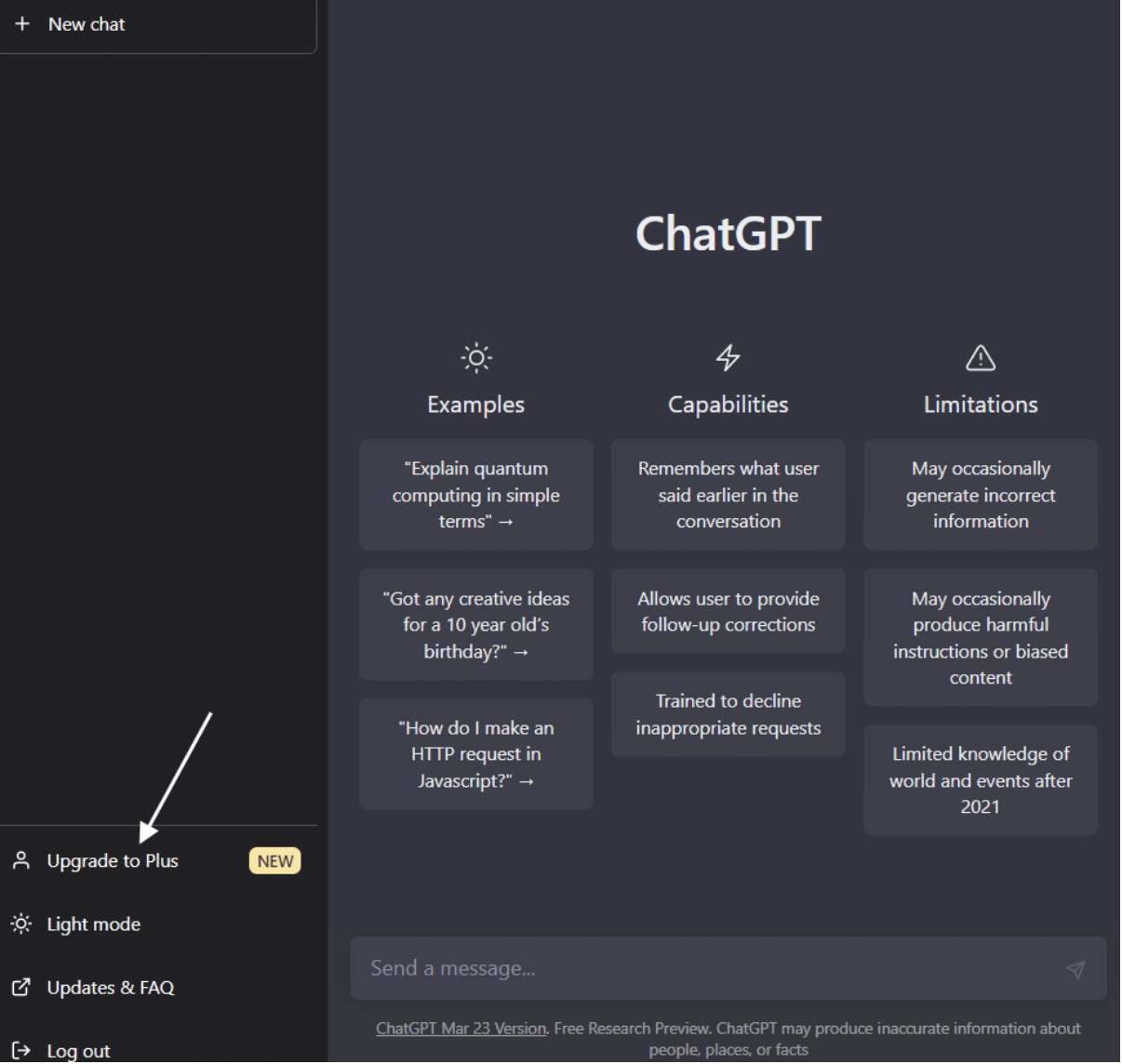Click "May occasionally generate incorrect information" card

click(x=981, y=495)
